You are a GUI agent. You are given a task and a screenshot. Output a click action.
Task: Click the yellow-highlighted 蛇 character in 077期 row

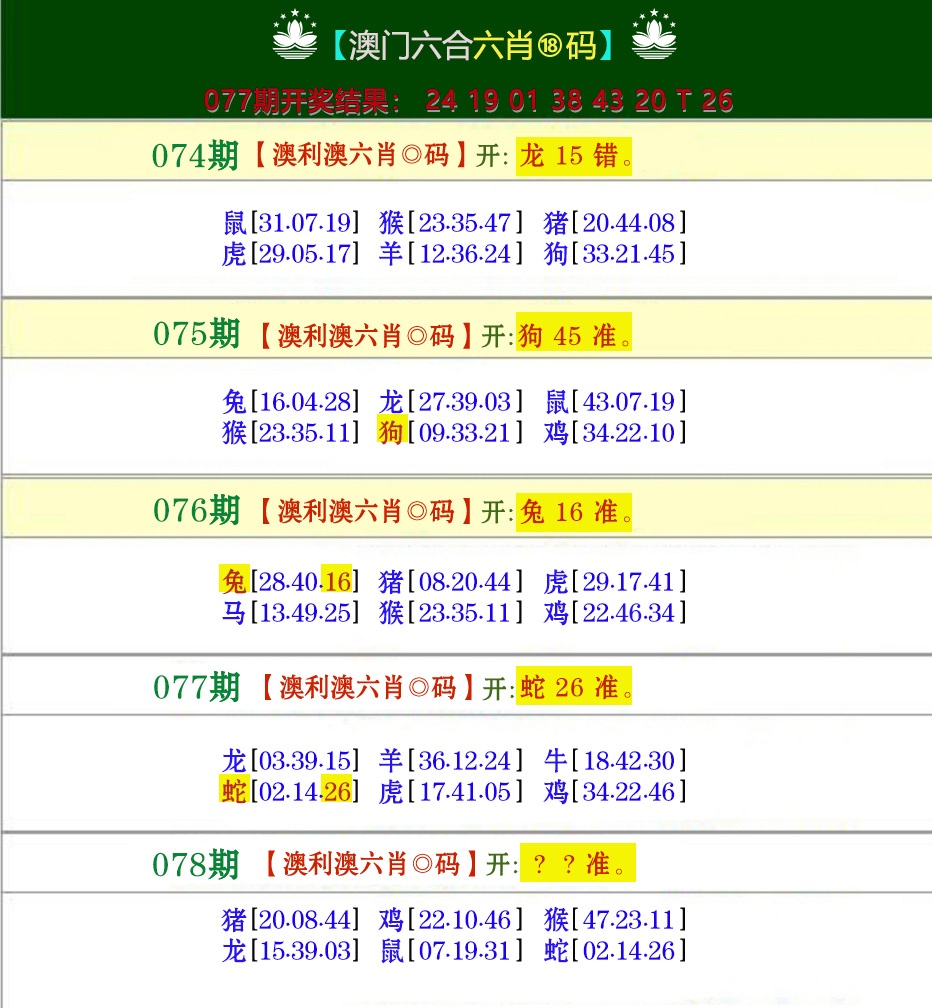click(x=232, y=791)
